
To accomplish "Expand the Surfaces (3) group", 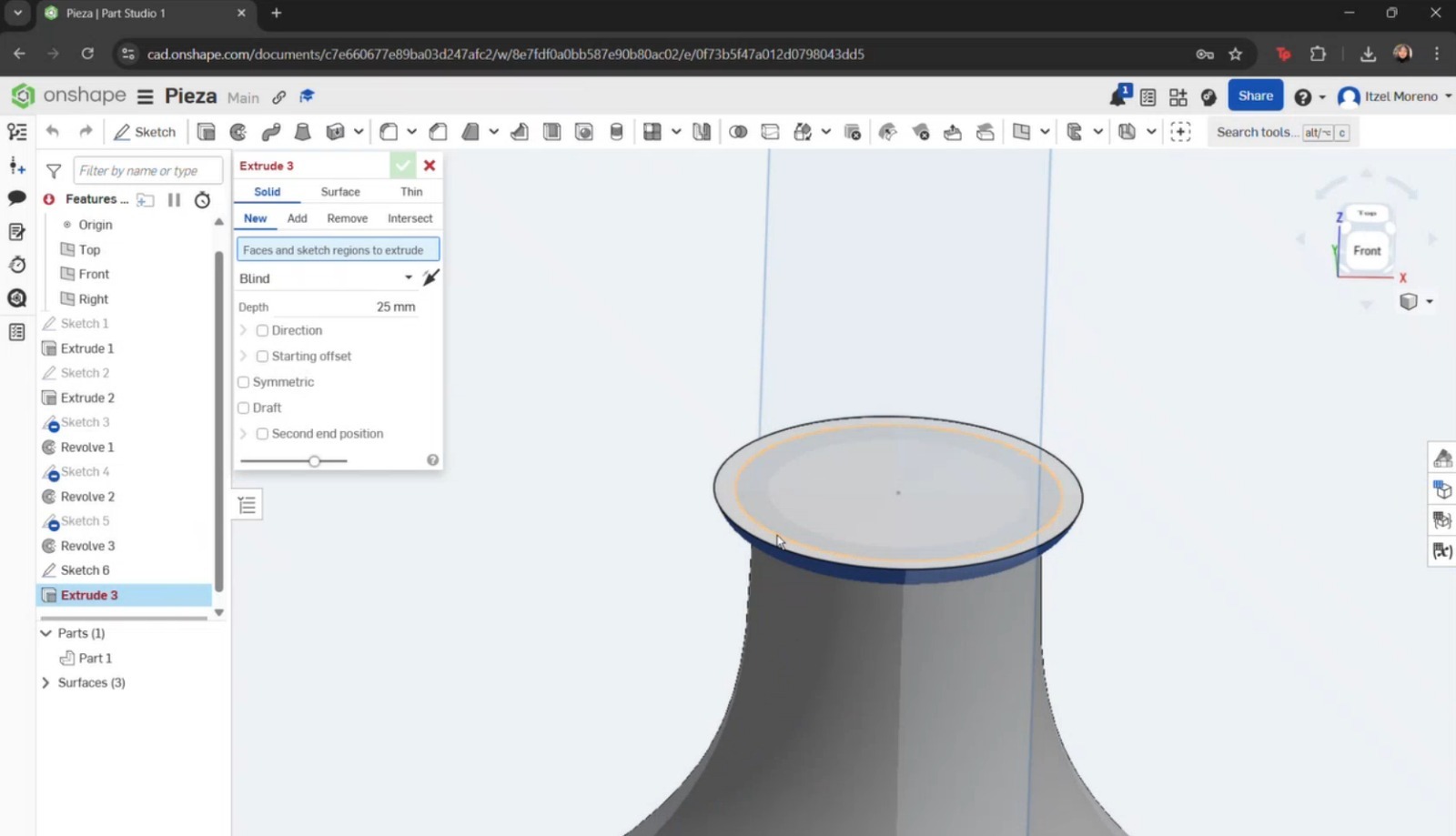I will pyautogui.click(x=45, y=682).
